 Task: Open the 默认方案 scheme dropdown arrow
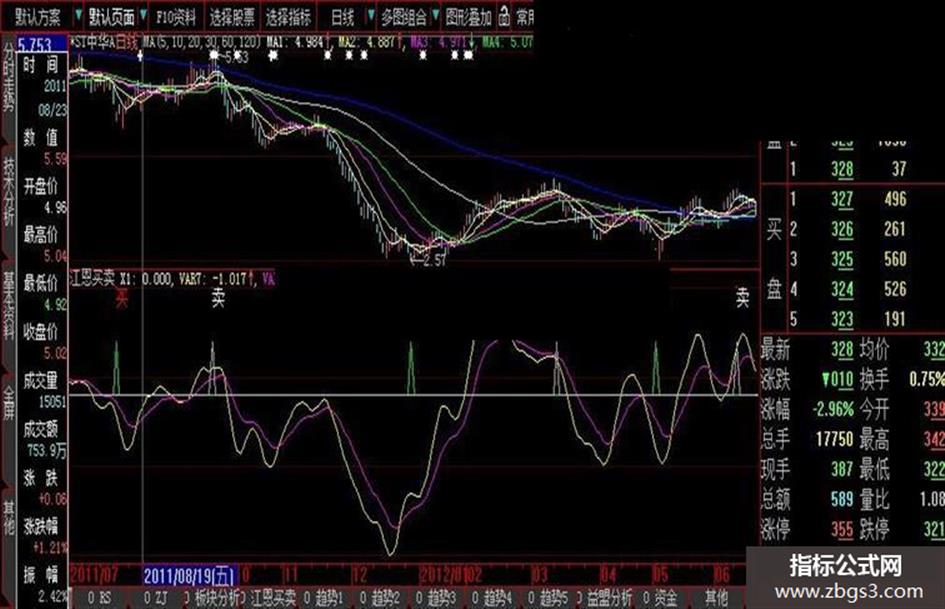(78, 14)
